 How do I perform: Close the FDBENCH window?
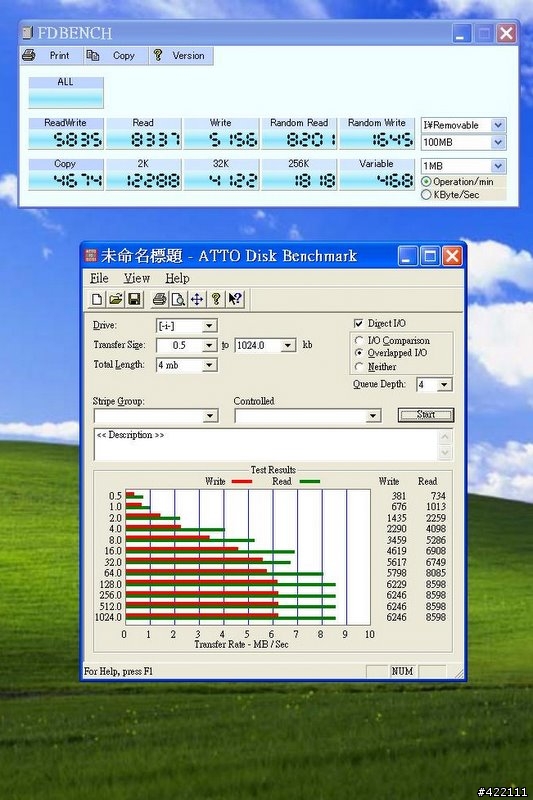pos(506,34)
